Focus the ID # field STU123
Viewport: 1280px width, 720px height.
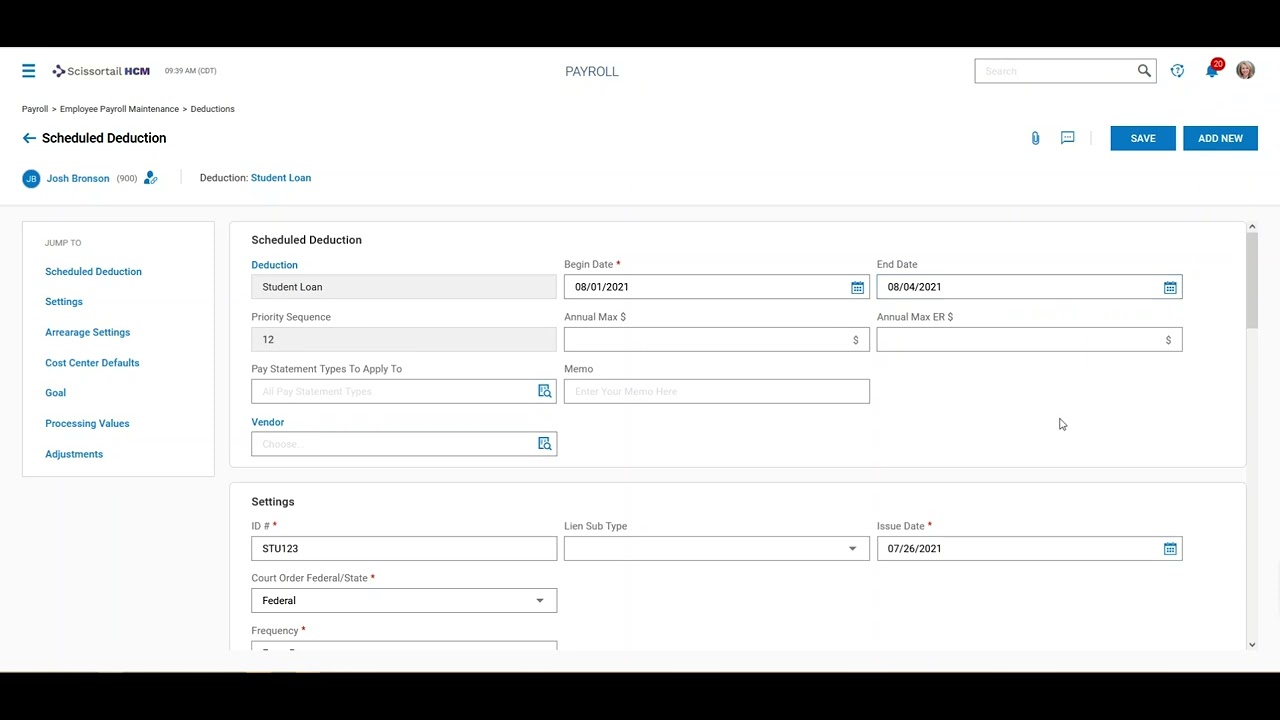click(404, 548)
